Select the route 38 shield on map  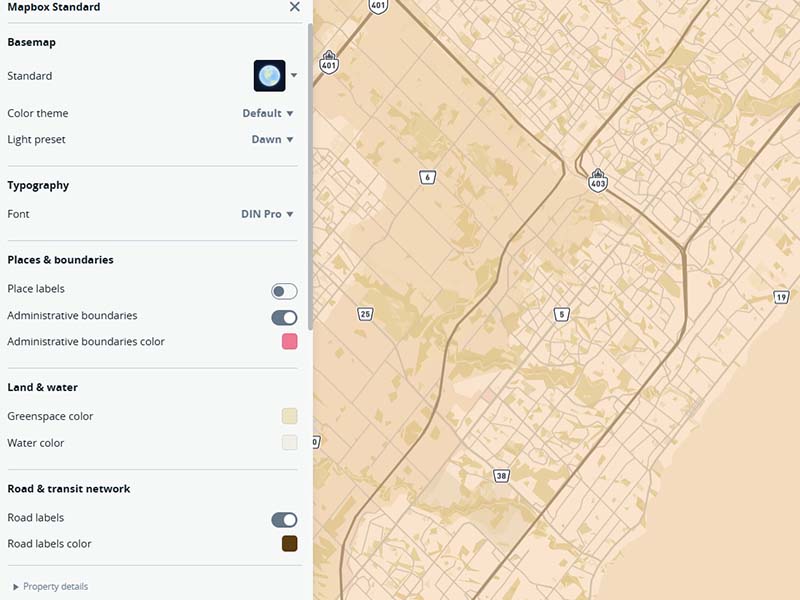coord(502,476)
